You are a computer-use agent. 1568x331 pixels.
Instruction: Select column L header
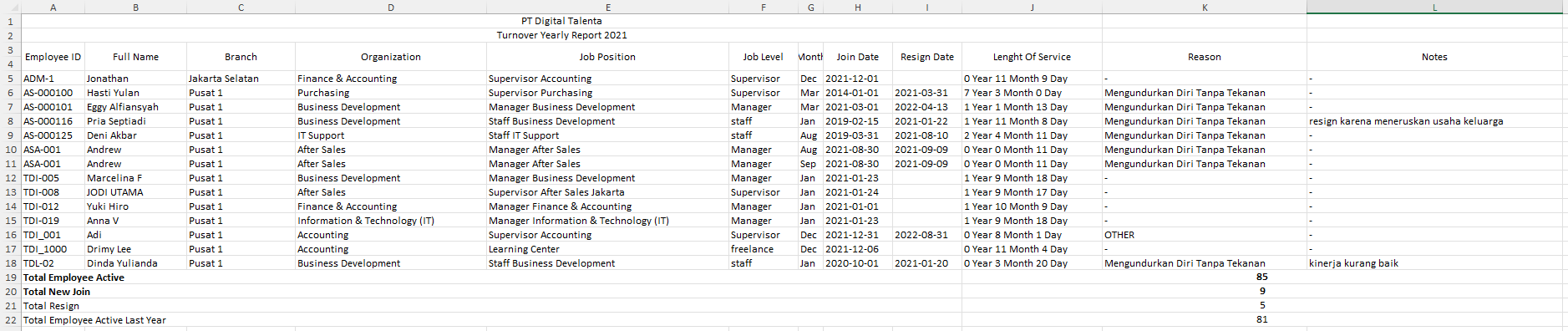[x=1434, y=8]
